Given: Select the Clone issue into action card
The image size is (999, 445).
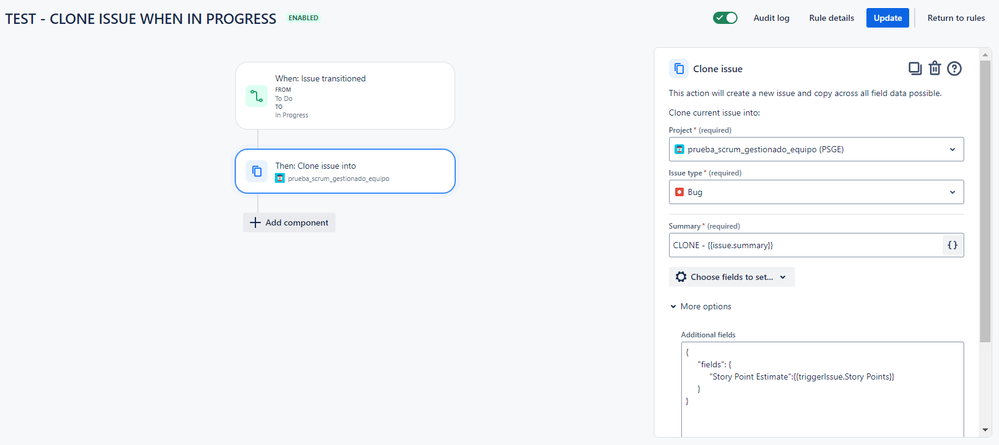Looking at the screenshot, I should [345, 171].
